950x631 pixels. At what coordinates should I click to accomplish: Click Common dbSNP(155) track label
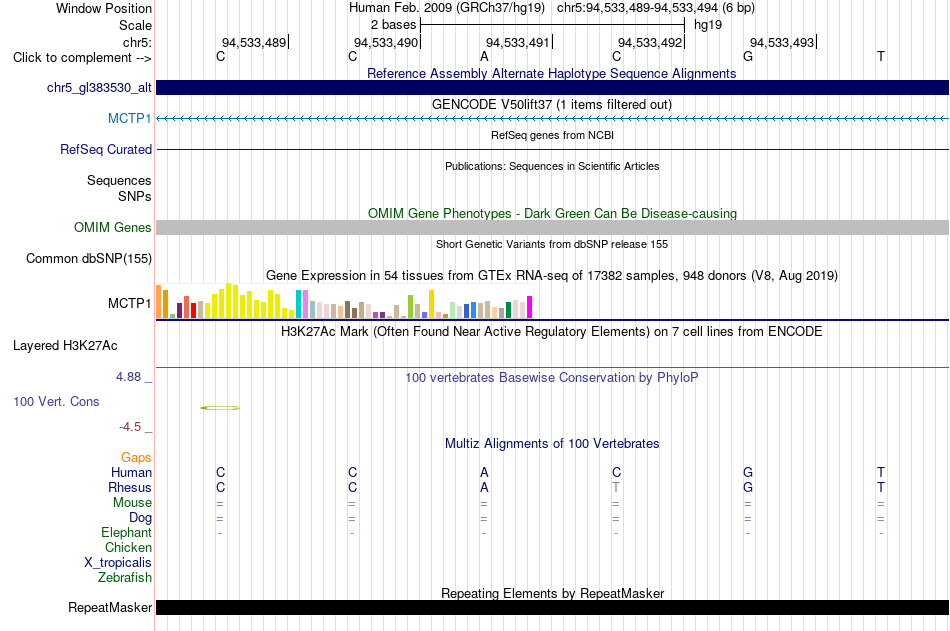coord(88,259)
